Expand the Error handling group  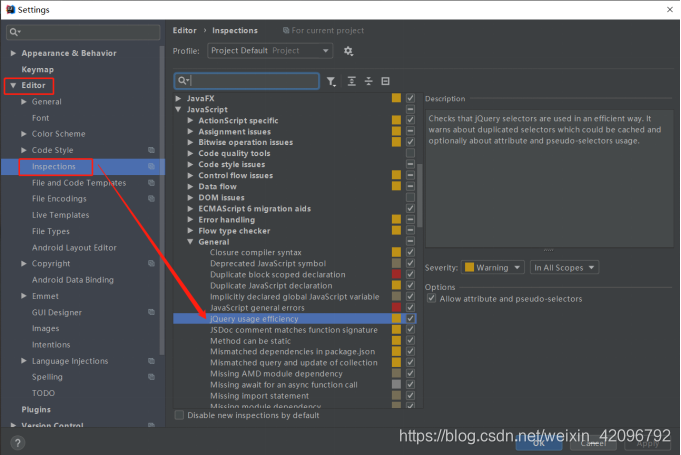click(190, 220)
